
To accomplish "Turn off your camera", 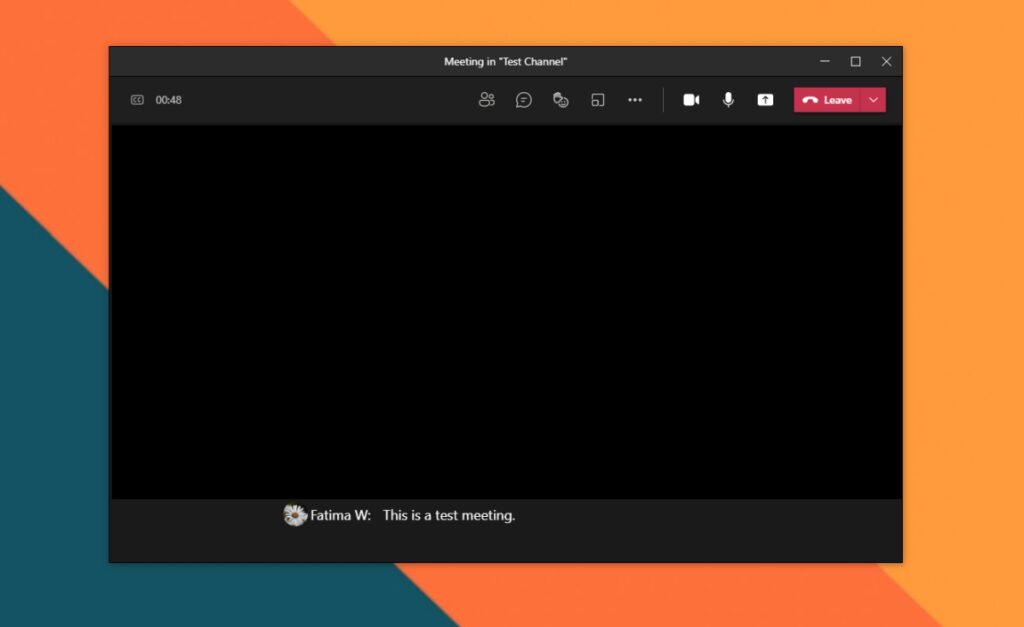I will point(691,100).
